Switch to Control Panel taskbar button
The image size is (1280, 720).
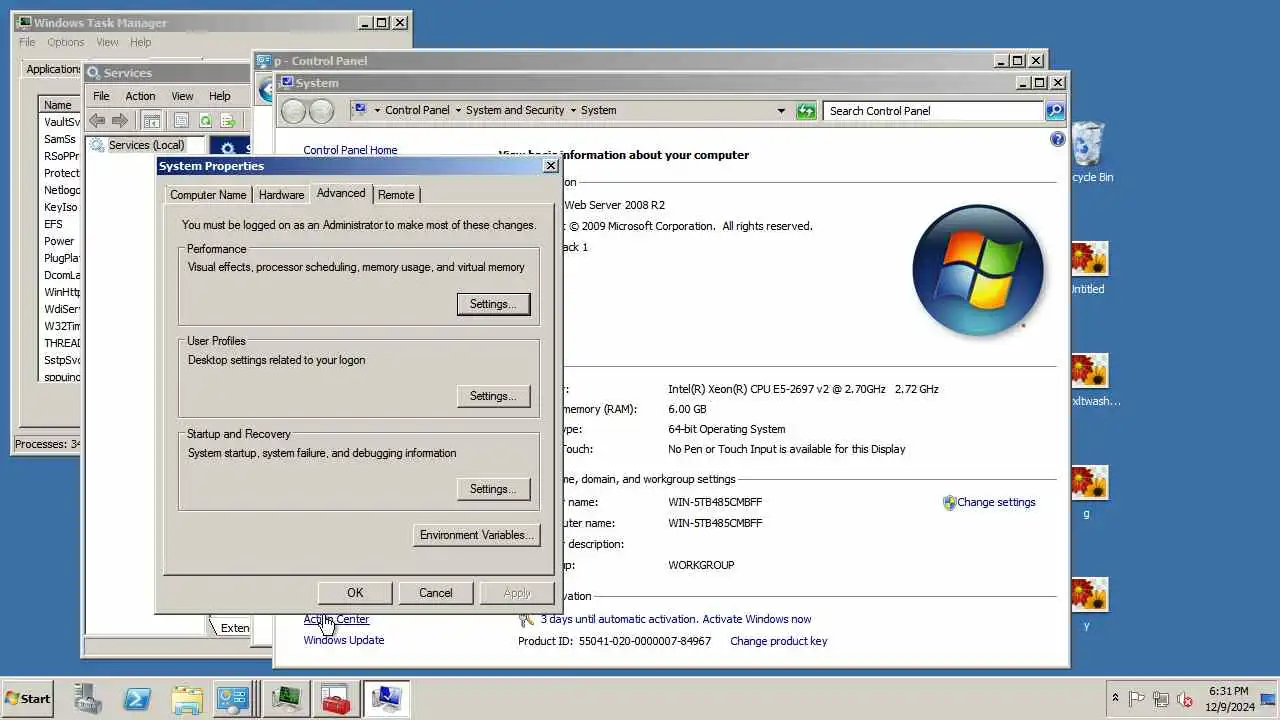tap(233, 699)
